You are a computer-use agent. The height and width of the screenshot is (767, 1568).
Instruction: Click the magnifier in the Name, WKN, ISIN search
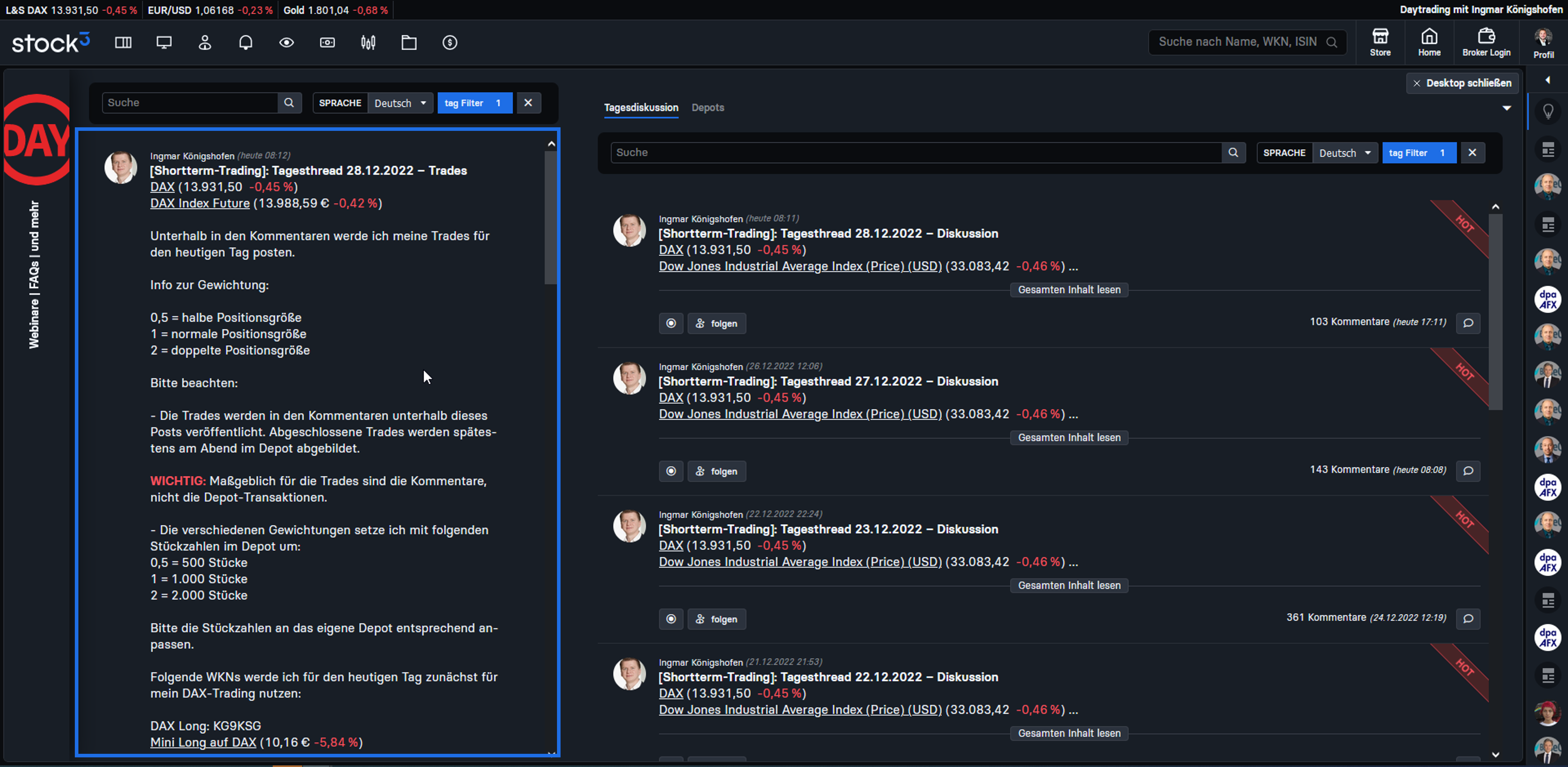pos(1331,43)
